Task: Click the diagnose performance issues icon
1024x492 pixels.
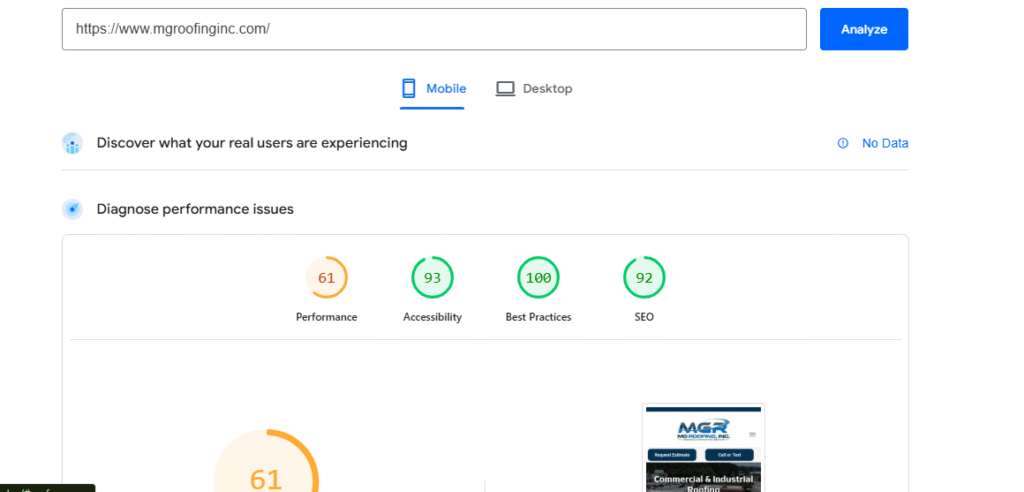Action: [72, 209]
